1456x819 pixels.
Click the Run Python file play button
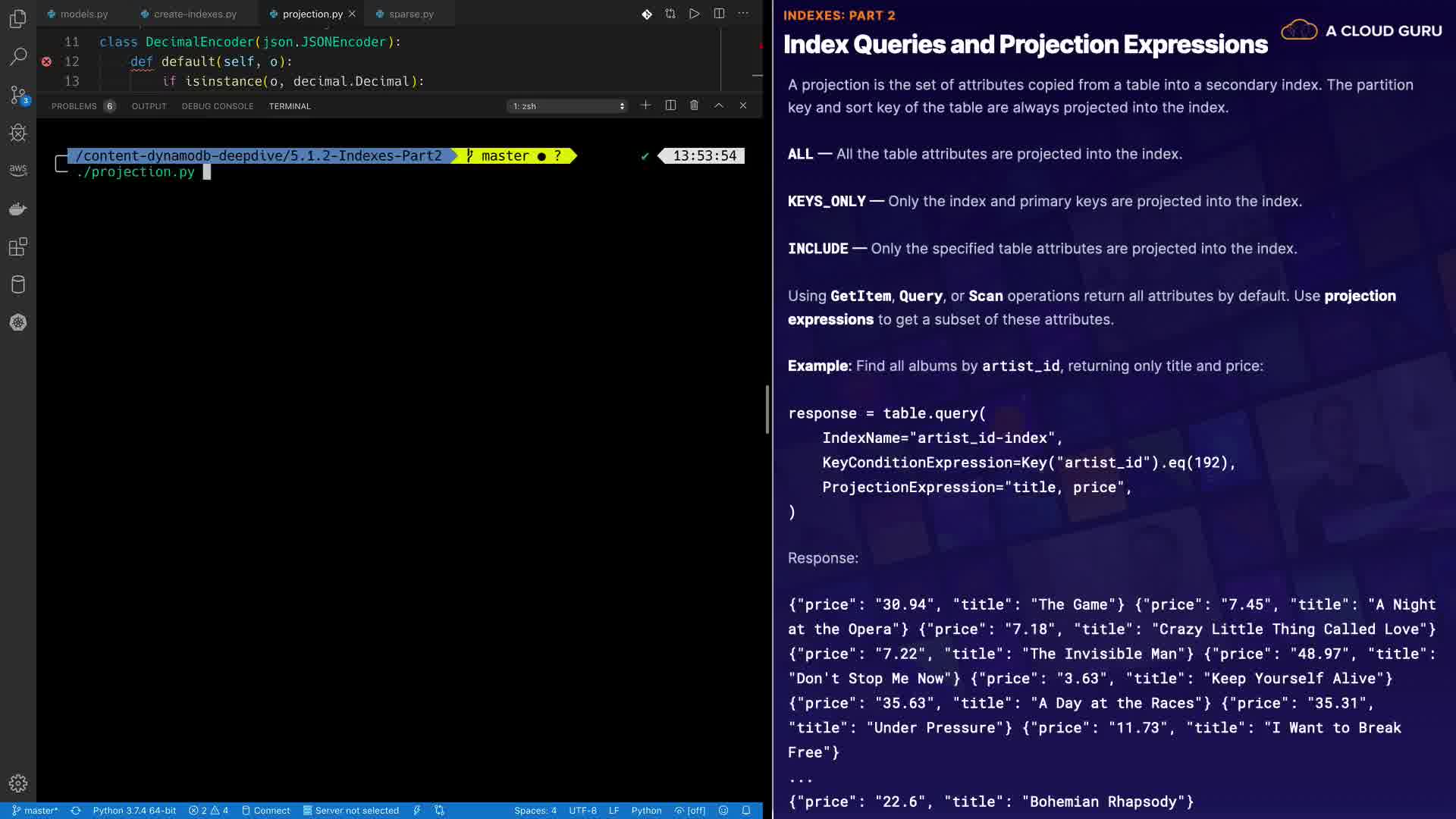point(694,14)
